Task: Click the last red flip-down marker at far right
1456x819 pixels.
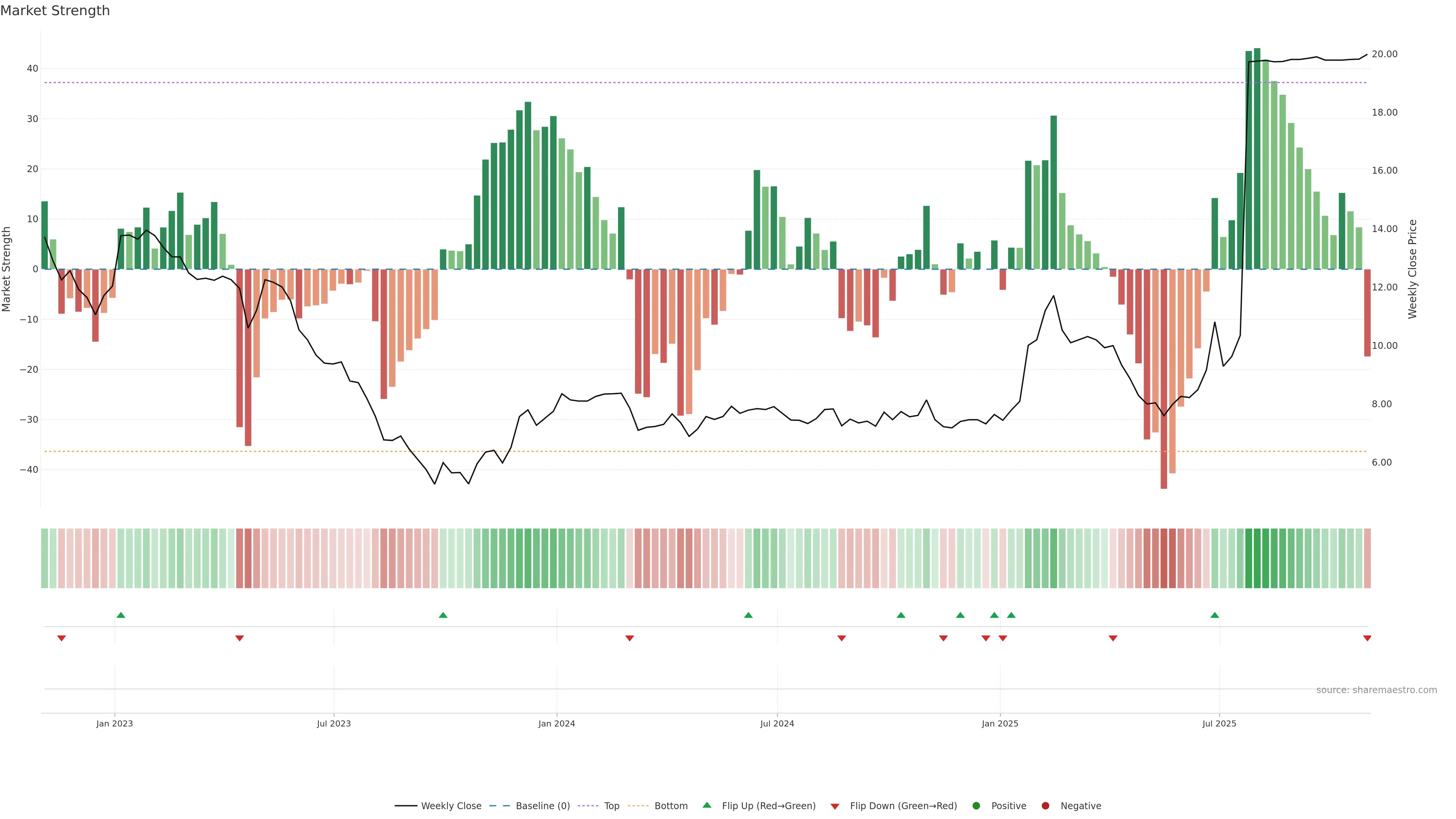Action: pos(1367,638)
